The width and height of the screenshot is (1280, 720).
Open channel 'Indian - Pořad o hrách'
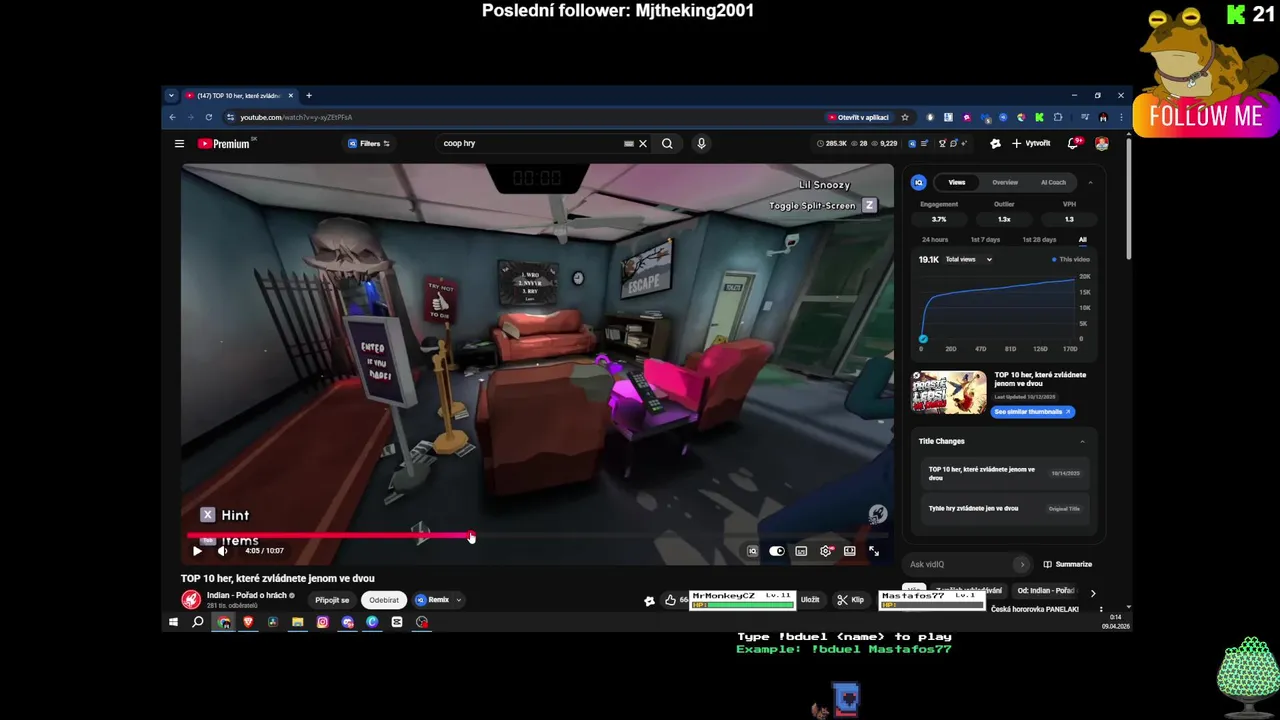pos(247,595)
